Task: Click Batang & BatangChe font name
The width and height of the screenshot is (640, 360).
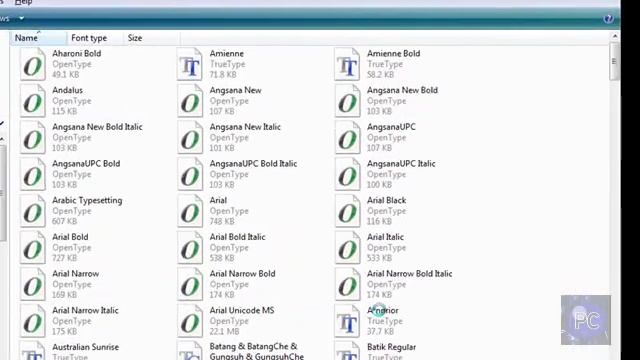Action: pyautogui.click(x=256, y=351)
